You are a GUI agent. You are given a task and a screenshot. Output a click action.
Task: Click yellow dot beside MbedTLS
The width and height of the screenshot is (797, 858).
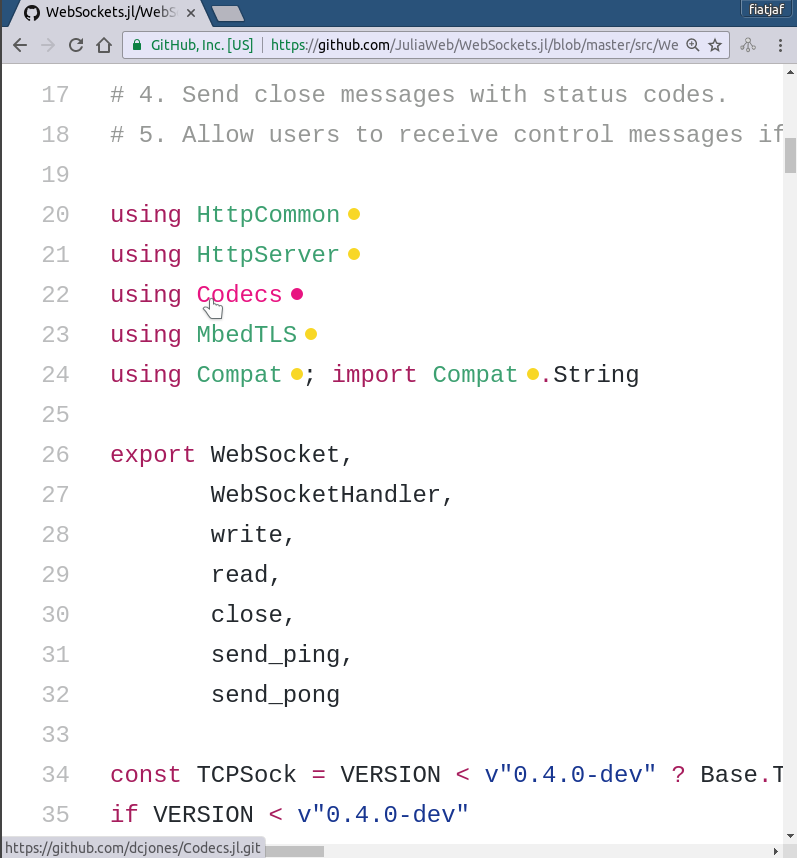311,334
